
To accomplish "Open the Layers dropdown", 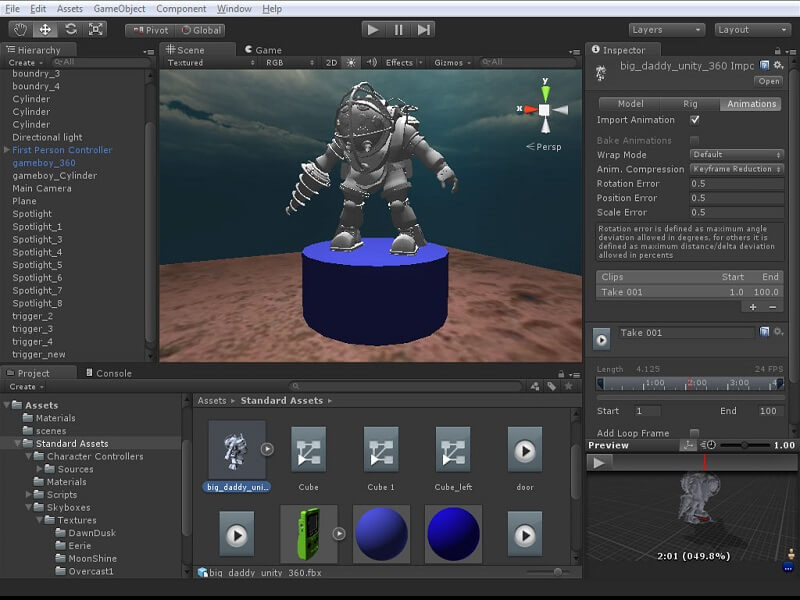I will pos(667,30).
